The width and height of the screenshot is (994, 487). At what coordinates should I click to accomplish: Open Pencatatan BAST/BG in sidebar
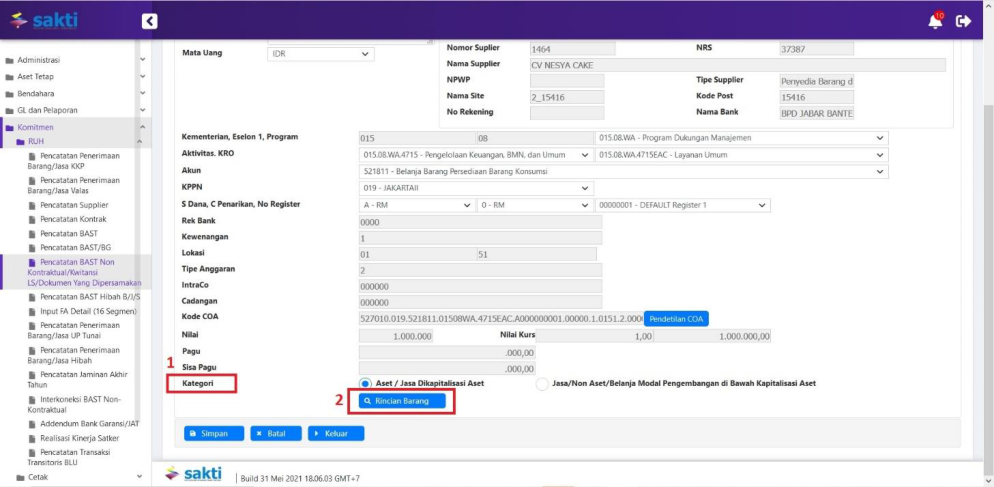pos(75,247)
